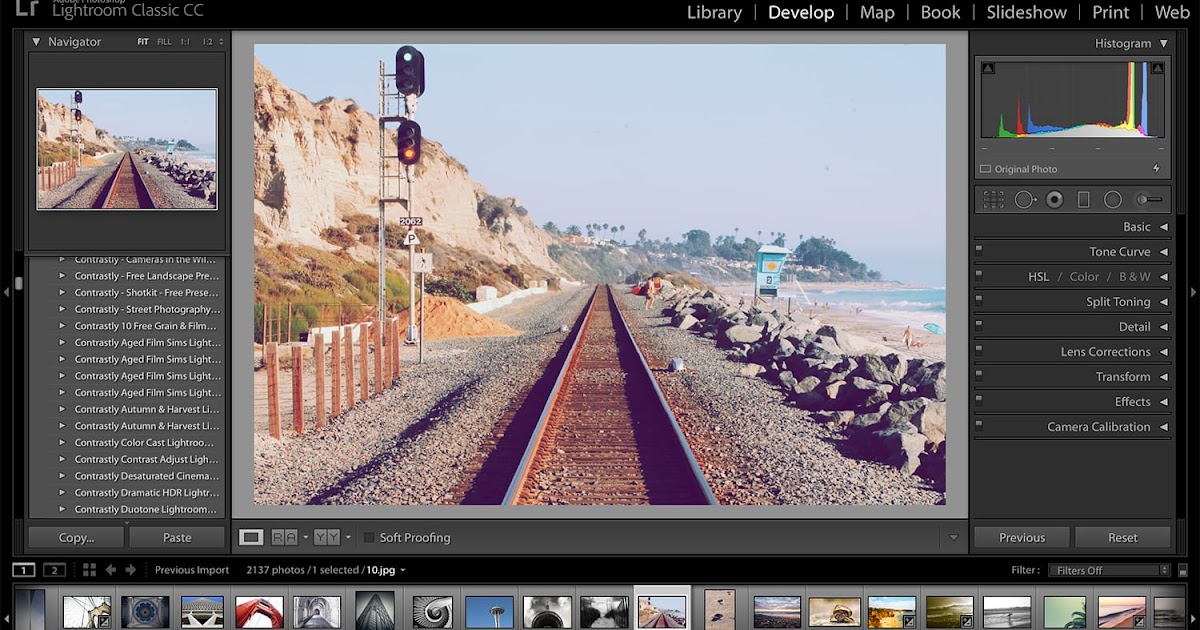Select the spiral staircase filmstrip thumbnail

(432, 612)
